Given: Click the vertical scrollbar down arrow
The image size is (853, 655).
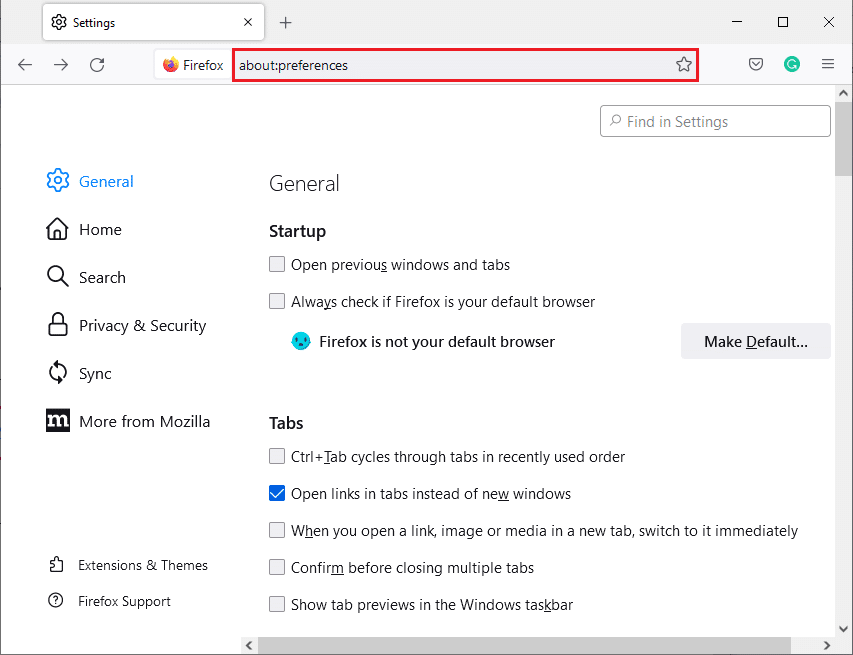Looking at the screenshot, I should 844,629.
